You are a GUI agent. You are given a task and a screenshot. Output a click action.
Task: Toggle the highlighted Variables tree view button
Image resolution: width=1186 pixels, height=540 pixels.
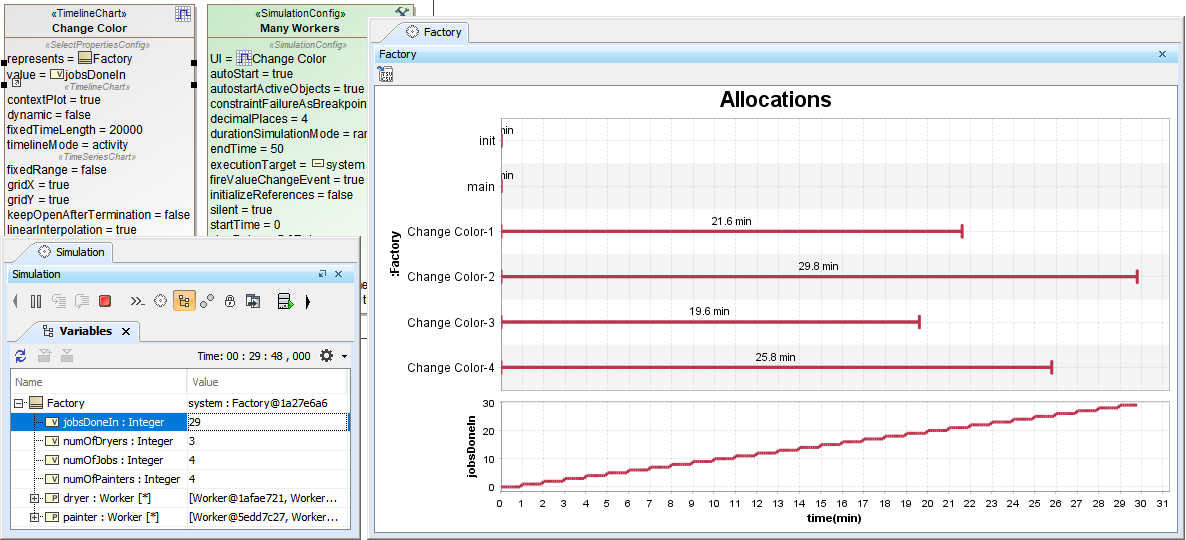[x=184, y=301]
